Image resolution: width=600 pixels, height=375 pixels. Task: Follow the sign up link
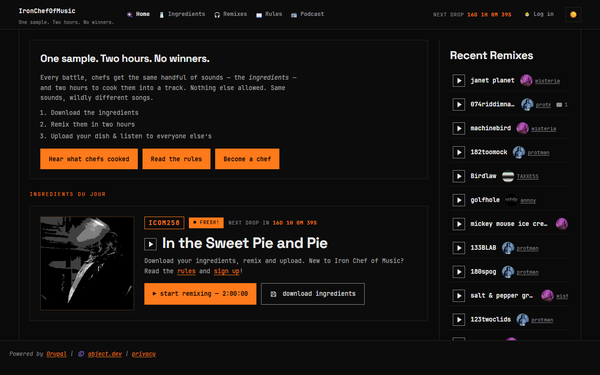coord(227,271)
